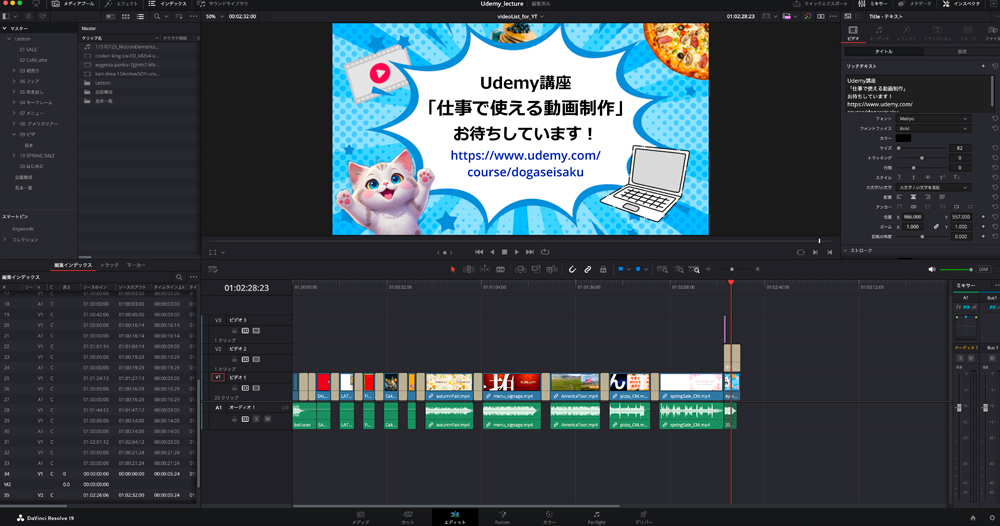Toggle Loop playback in the viewer
The height and width of the screenshot is (526, 1000).
(545, 252)
